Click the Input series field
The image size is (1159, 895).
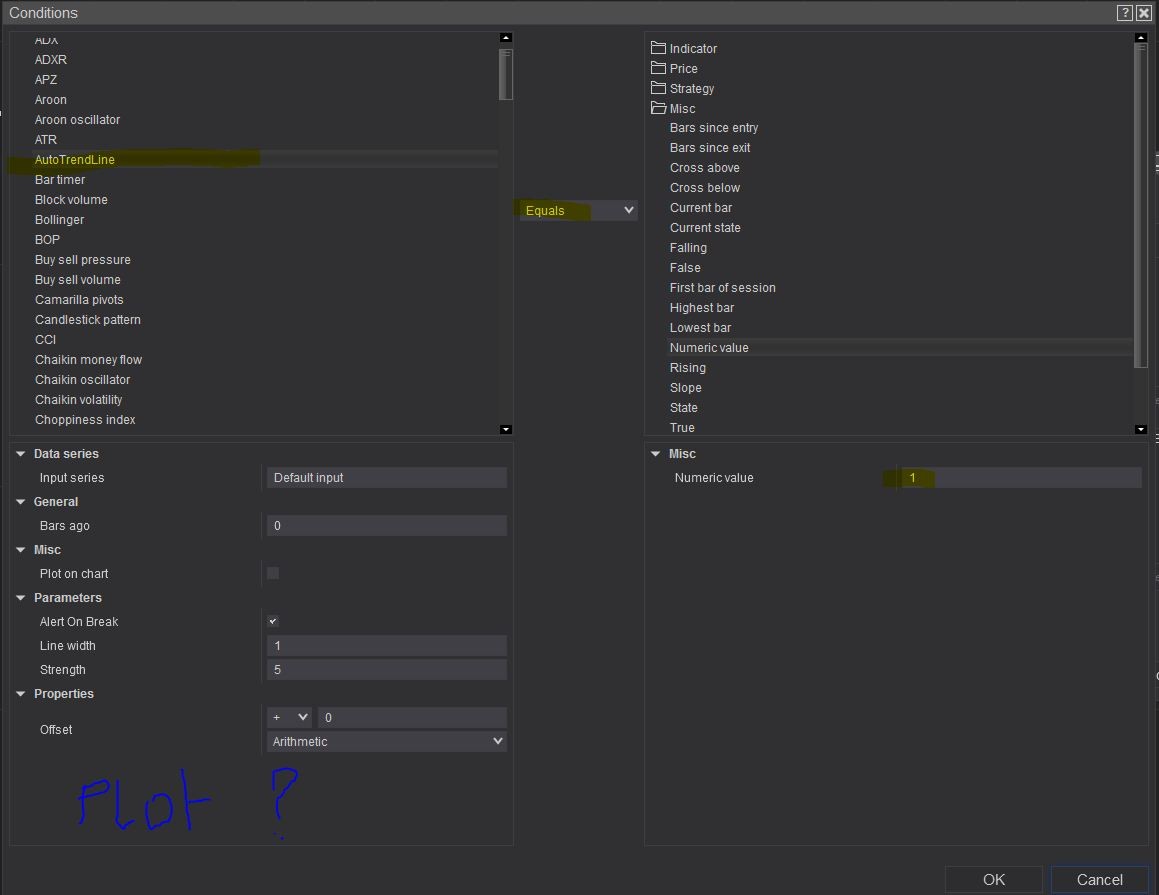coord(387,478)
